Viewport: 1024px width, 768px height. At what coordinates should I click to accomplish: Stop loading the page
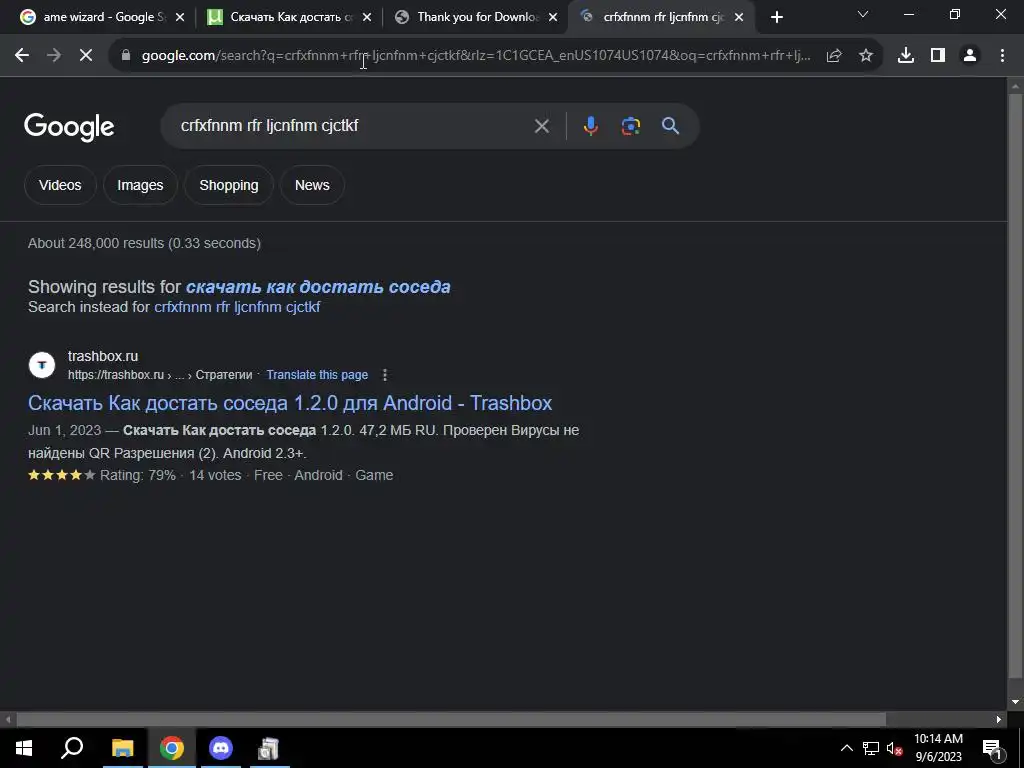pos(86,56)
